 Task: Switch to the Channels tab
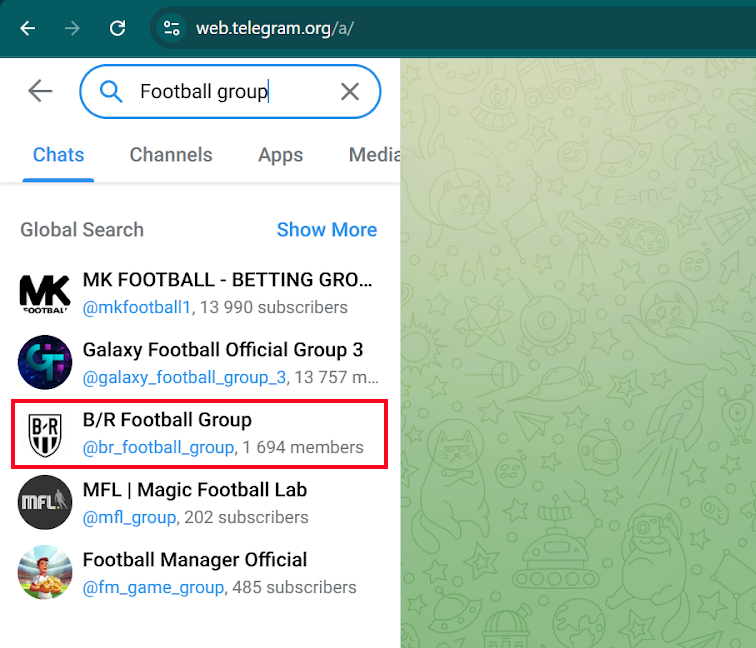[x=171, y=155]
